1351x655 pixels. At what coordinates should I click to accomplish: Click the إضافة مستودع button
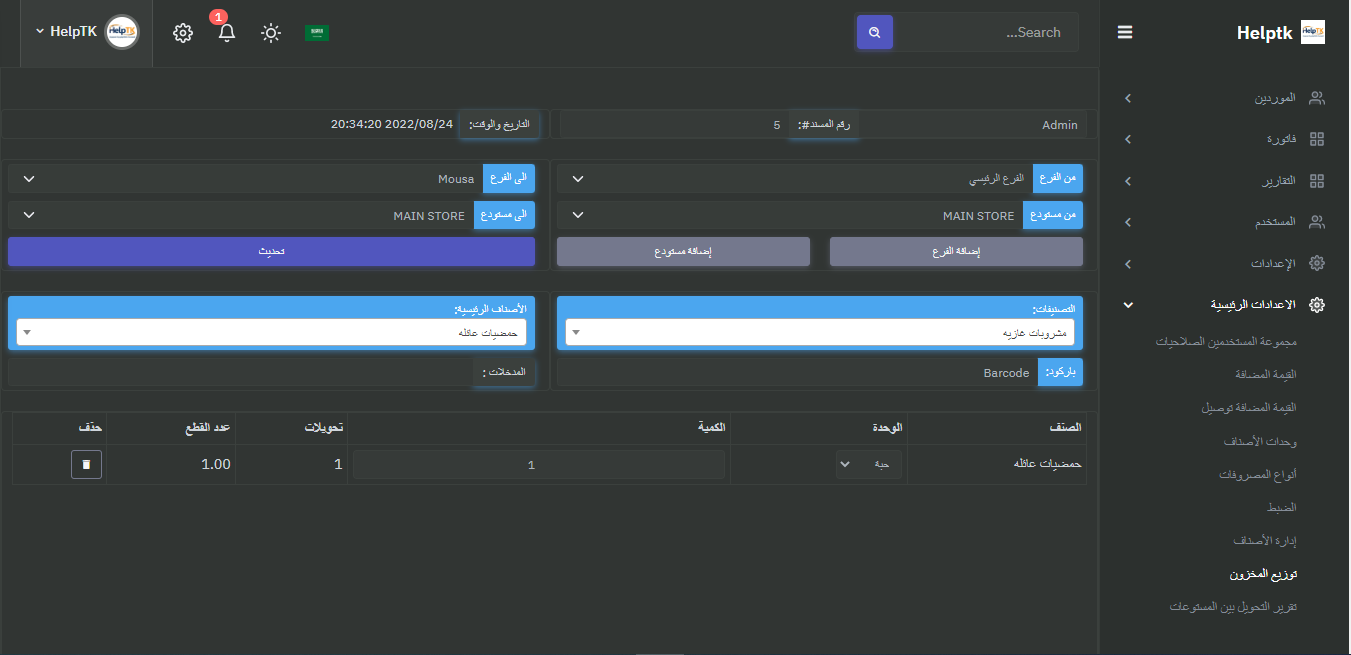(x=683, y=252)
